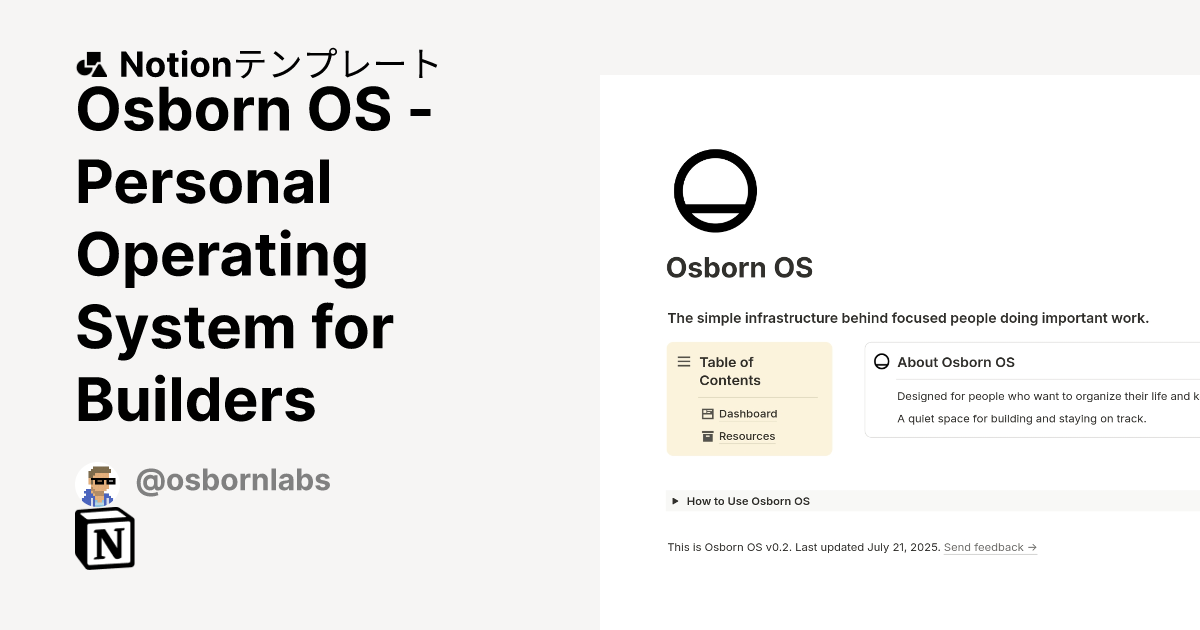Click the Send feedback link

[x=983, y=547]
